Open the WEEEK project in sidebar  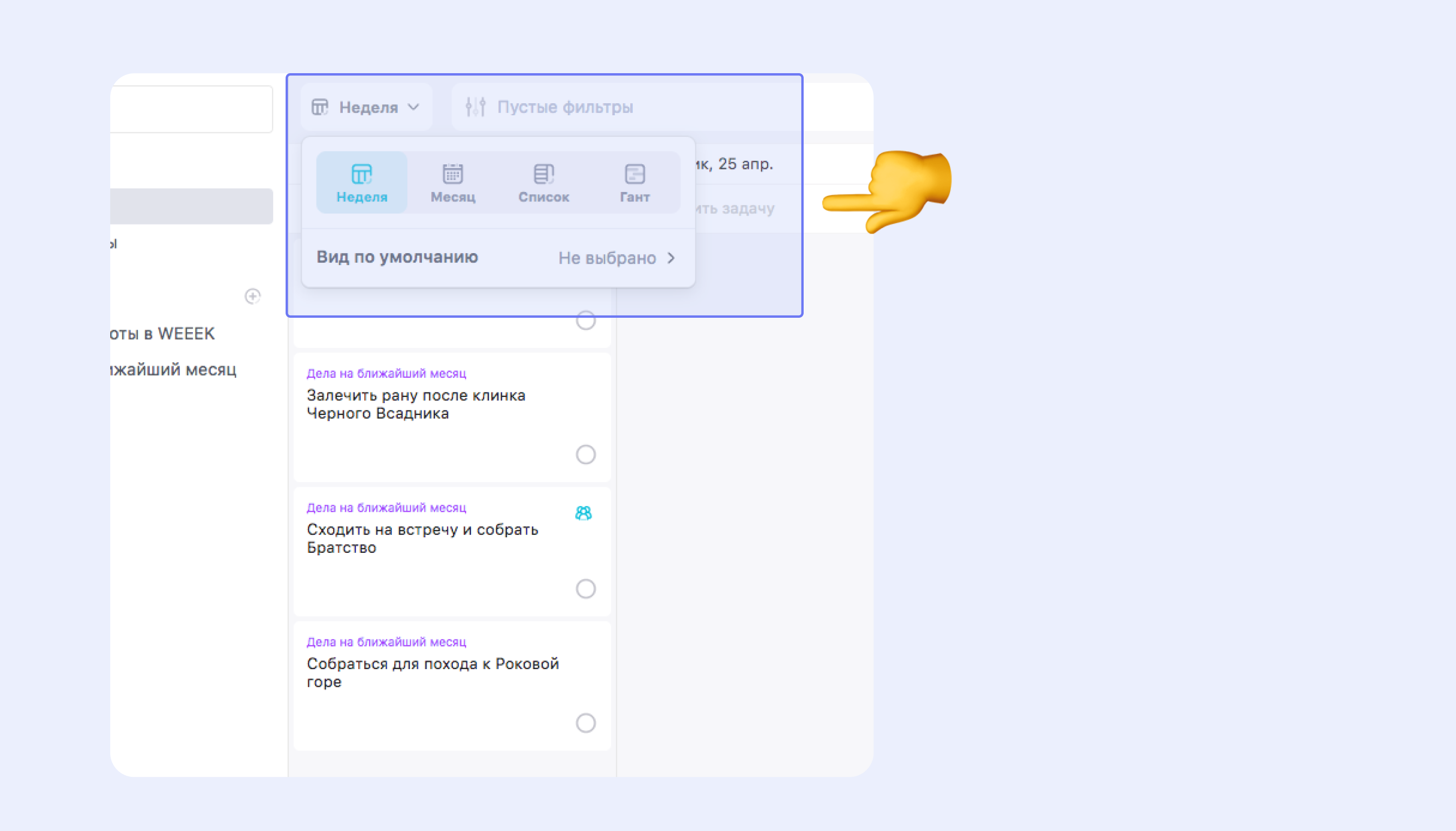tap(163, 333)
